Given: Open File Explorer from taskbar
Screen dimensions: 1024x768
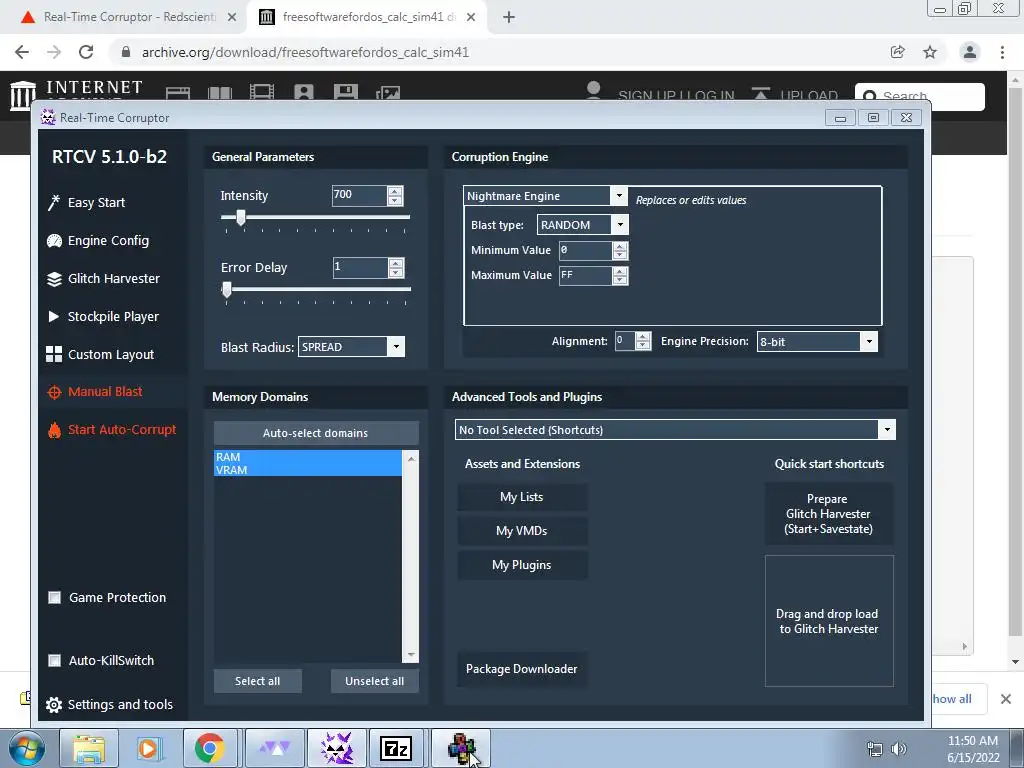Looking at the screenshot, I should (89, 748).
